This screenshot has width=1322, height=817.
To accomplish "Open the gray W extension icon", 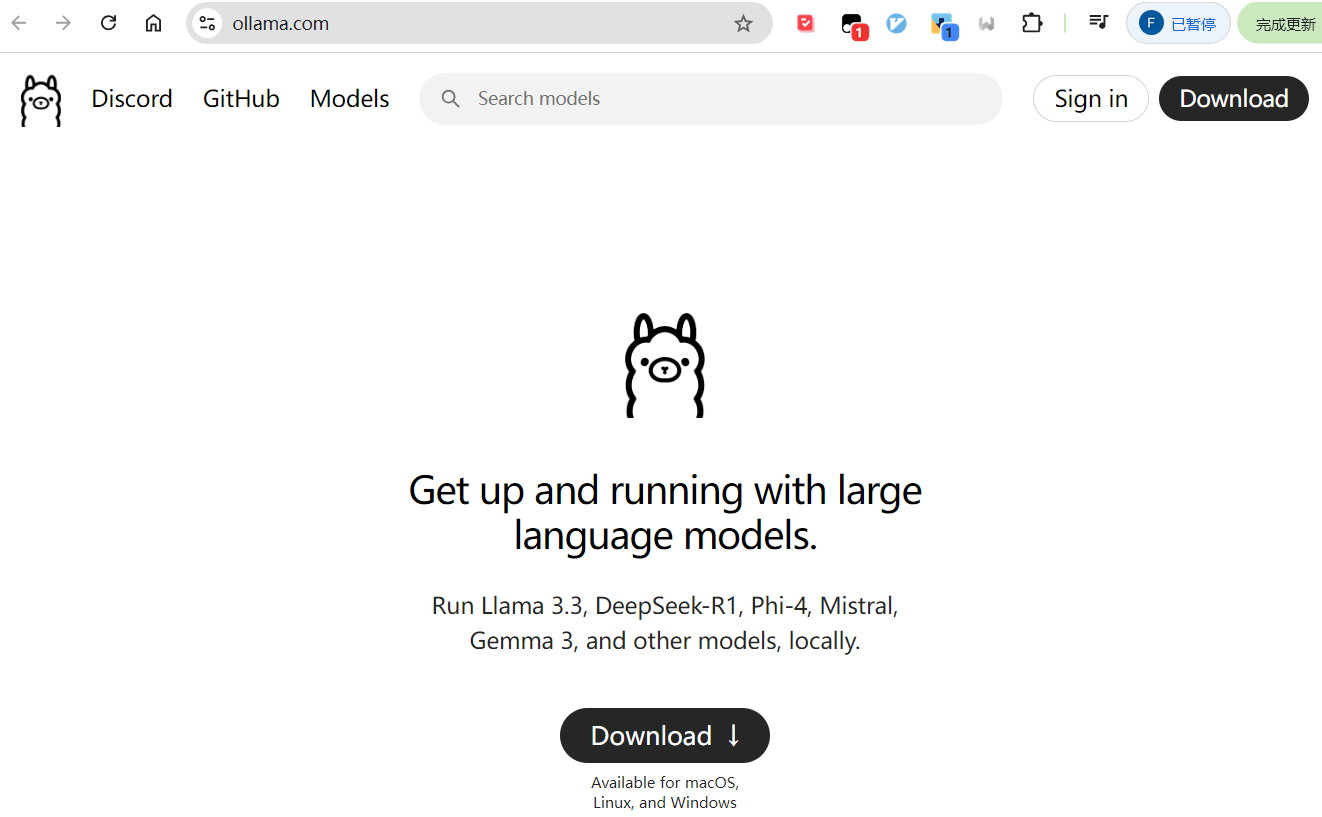I will point(987,23).
